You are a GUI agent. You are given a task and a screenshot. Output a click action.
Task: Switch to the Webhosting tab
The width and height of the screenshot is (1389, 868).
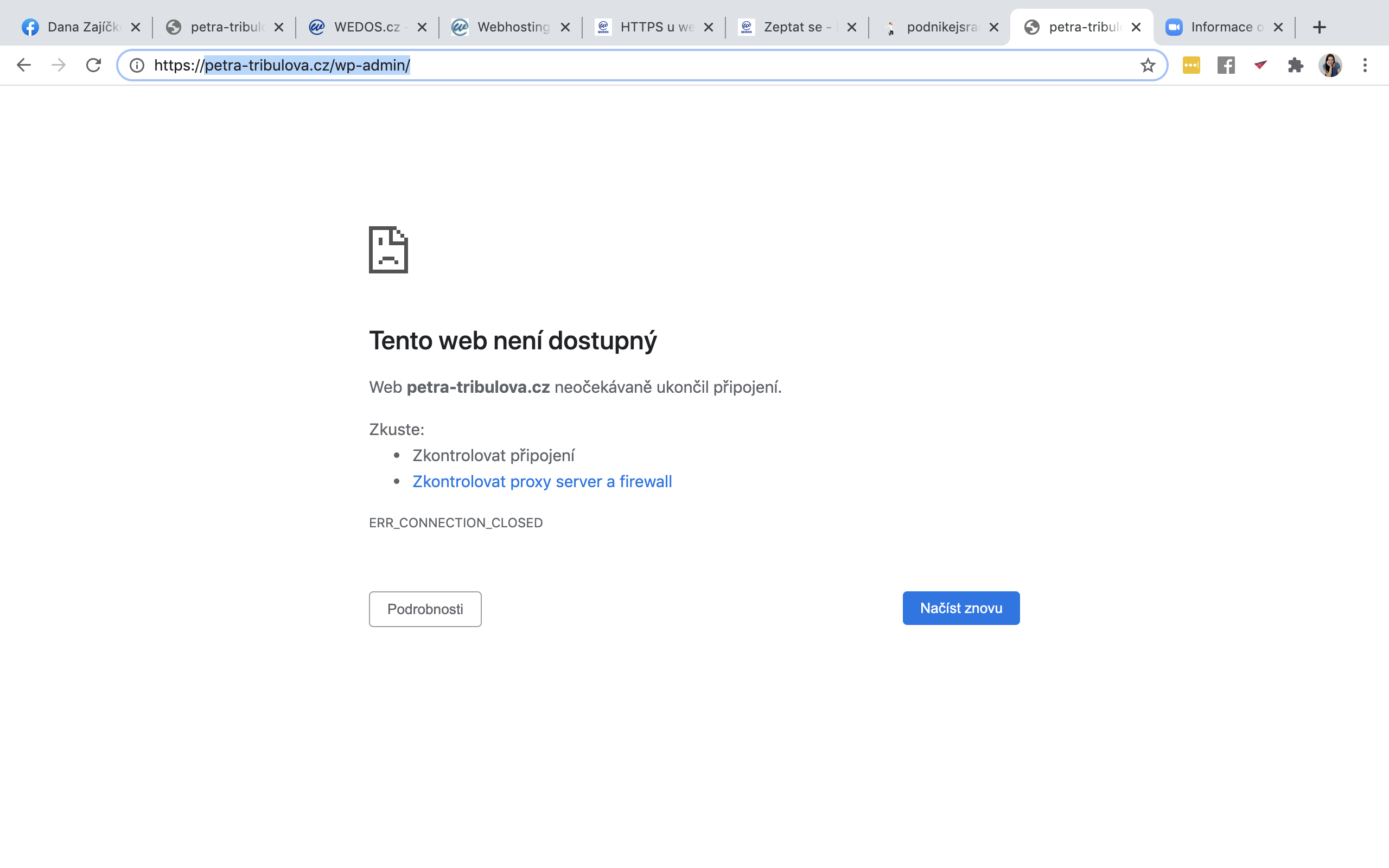(x=505, y=27)
